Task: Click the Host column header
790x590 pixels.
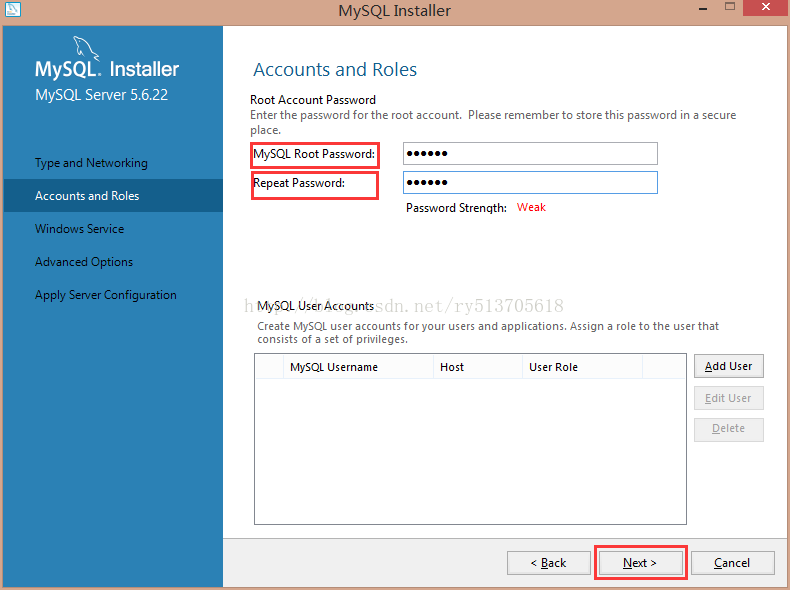Action: pos(452,367)
